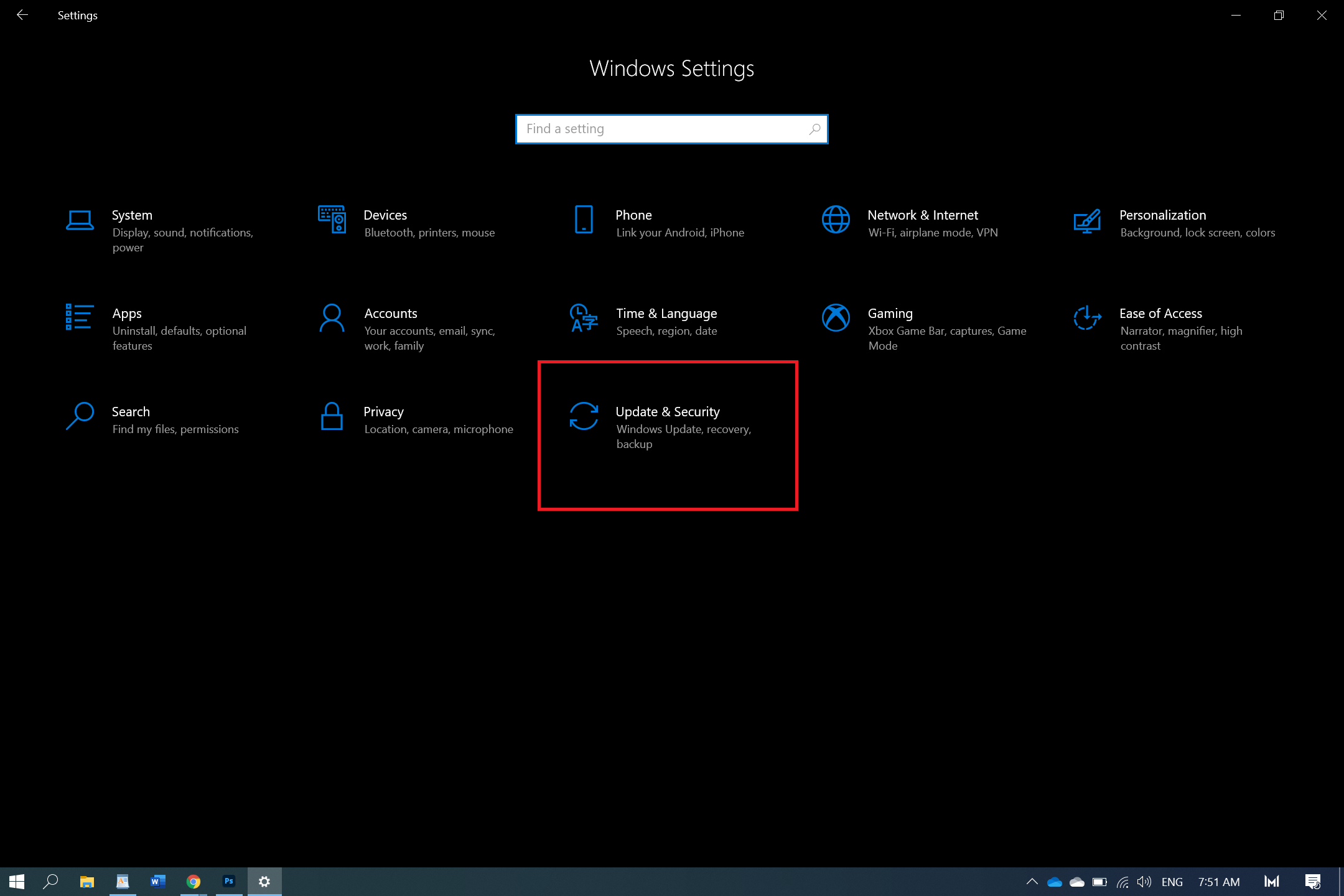Open the System category title
Screen dimensions: 1344x896
pyautogui.click(x=132, y=215)
